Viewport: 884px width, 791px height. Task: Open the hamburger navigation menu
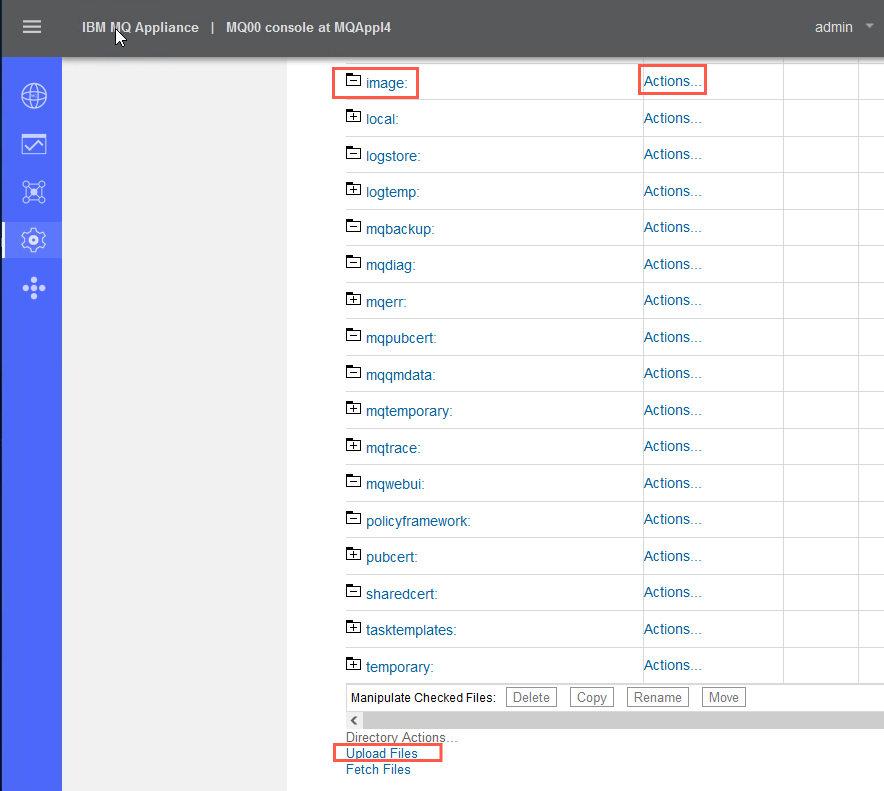click(x=32, y=26)
